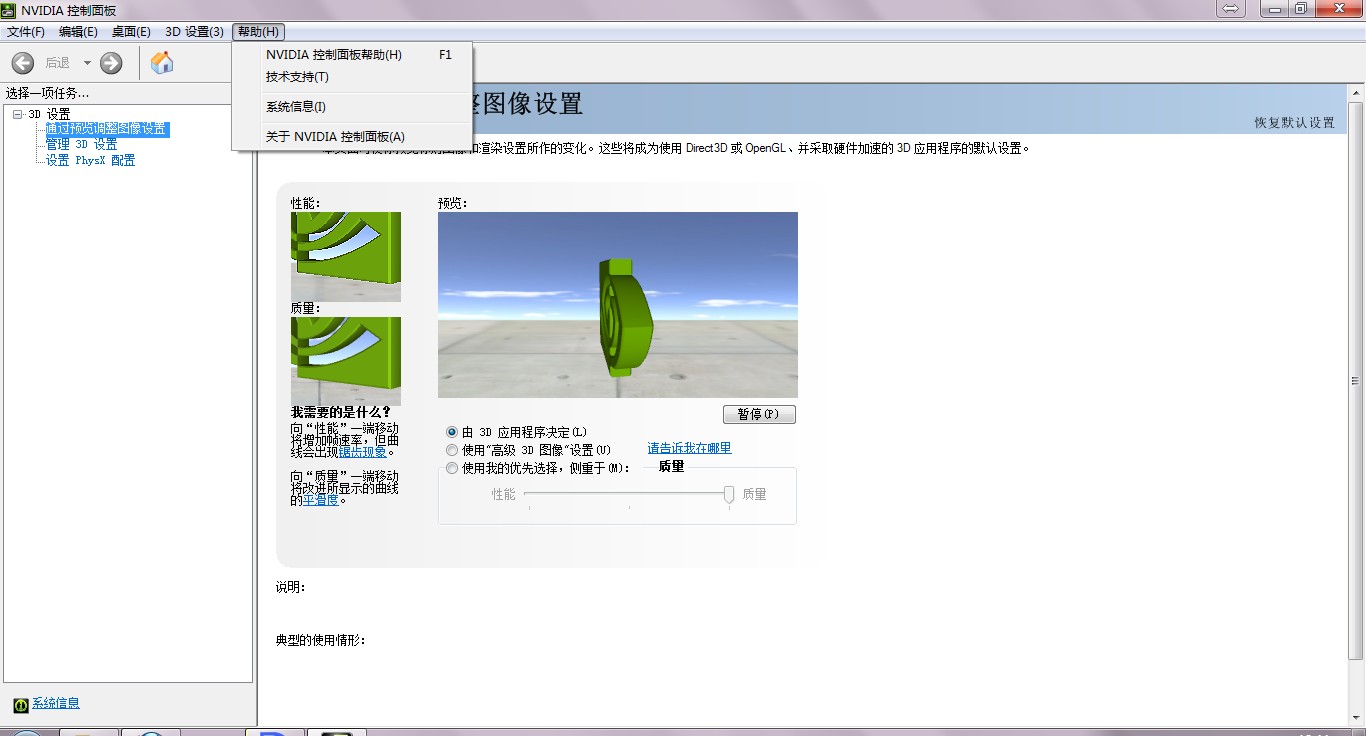Image resolution: width=1366 pixels, height=736 pixels.
Task: Open the 请告诉我在哪里 link
Action: coord(689,448)
